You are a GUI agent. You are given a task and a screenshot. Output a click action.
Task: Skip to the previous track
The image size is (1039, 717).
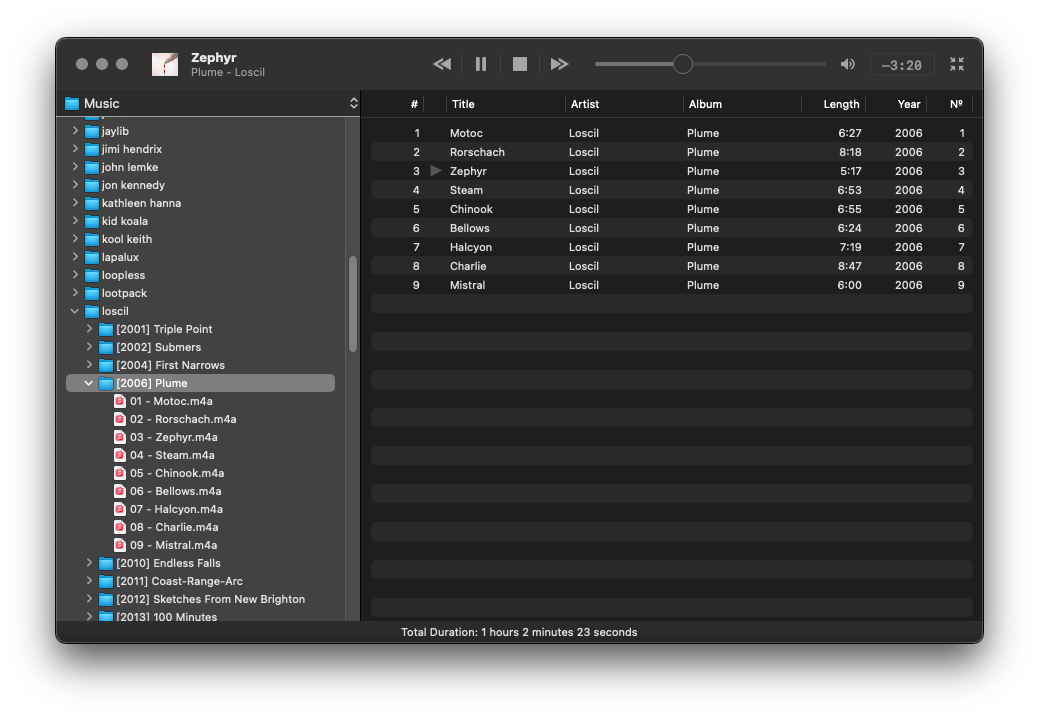[x=442, y=64]
